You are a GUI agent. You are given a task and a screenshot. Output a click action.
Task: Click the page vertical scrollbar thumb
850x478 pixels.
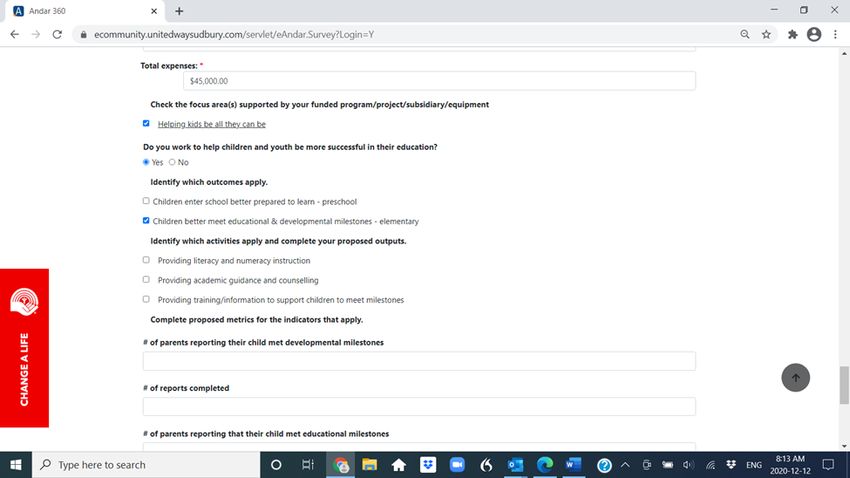(x=844, y=385)
